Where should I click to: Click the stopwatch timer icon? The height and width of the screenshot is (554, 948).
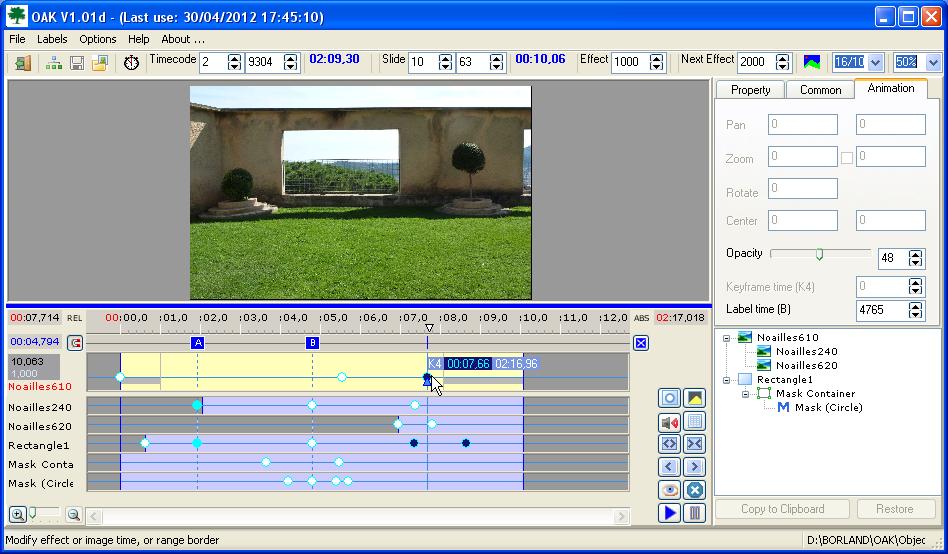click(x=131, y=63)
